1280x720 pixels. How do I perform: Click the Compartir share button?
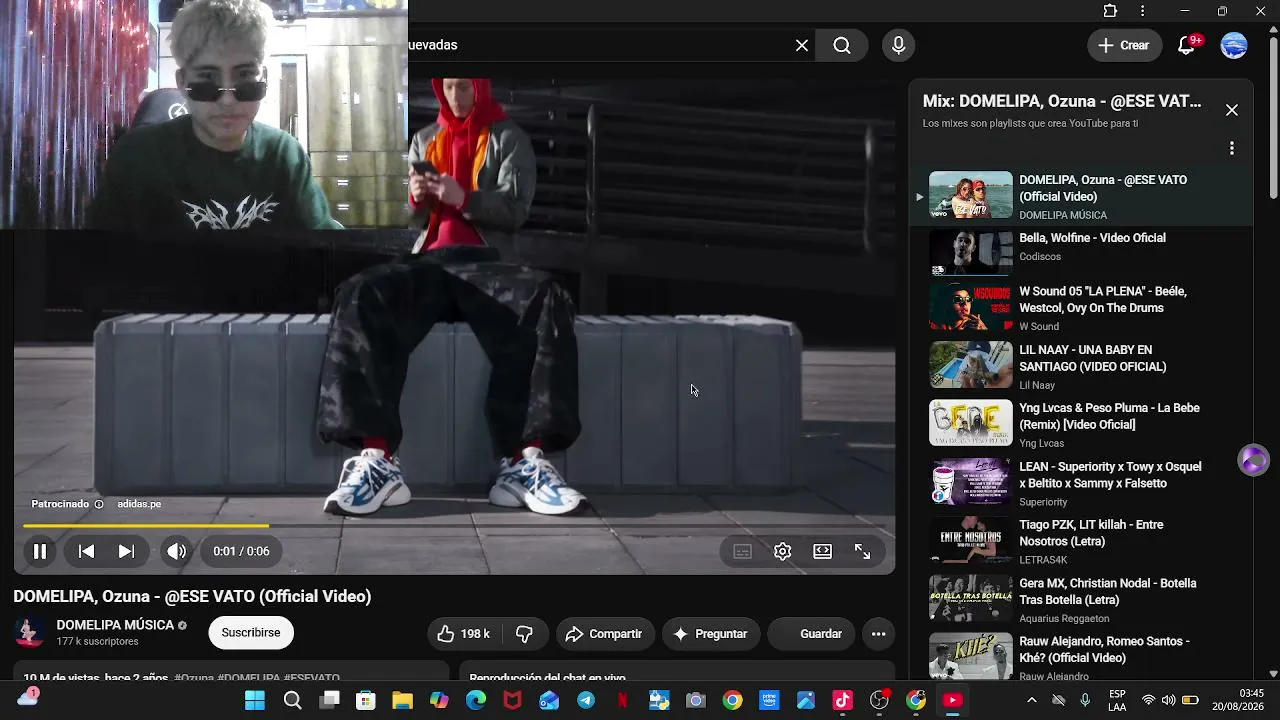[603, 634]
